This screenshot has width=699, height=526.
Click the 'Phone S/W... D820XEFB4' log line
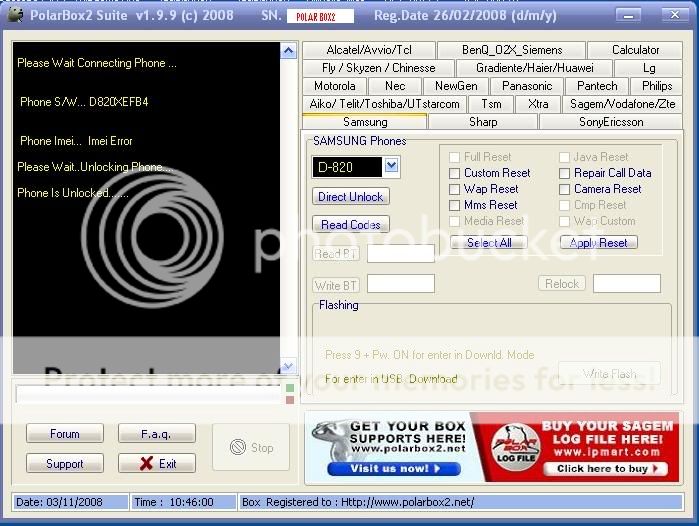click(84, 102)
